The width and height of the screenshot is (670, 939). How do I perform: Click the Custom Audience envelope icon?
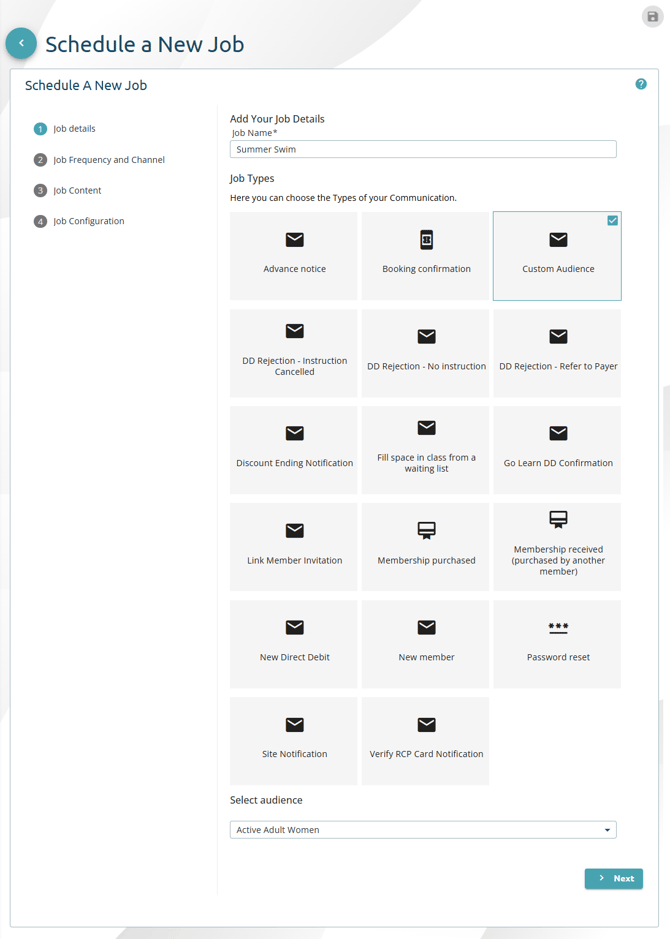tap(558, 240)
